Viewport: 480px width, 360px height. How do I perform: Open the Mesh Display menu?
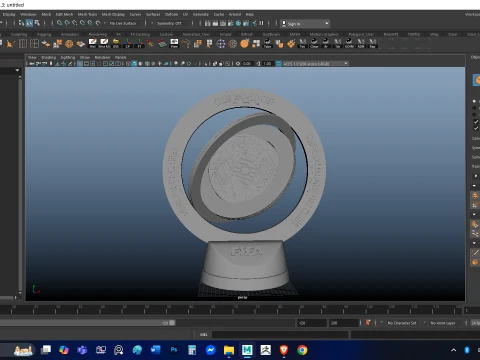pyautogui.click(x=113, y=14)
